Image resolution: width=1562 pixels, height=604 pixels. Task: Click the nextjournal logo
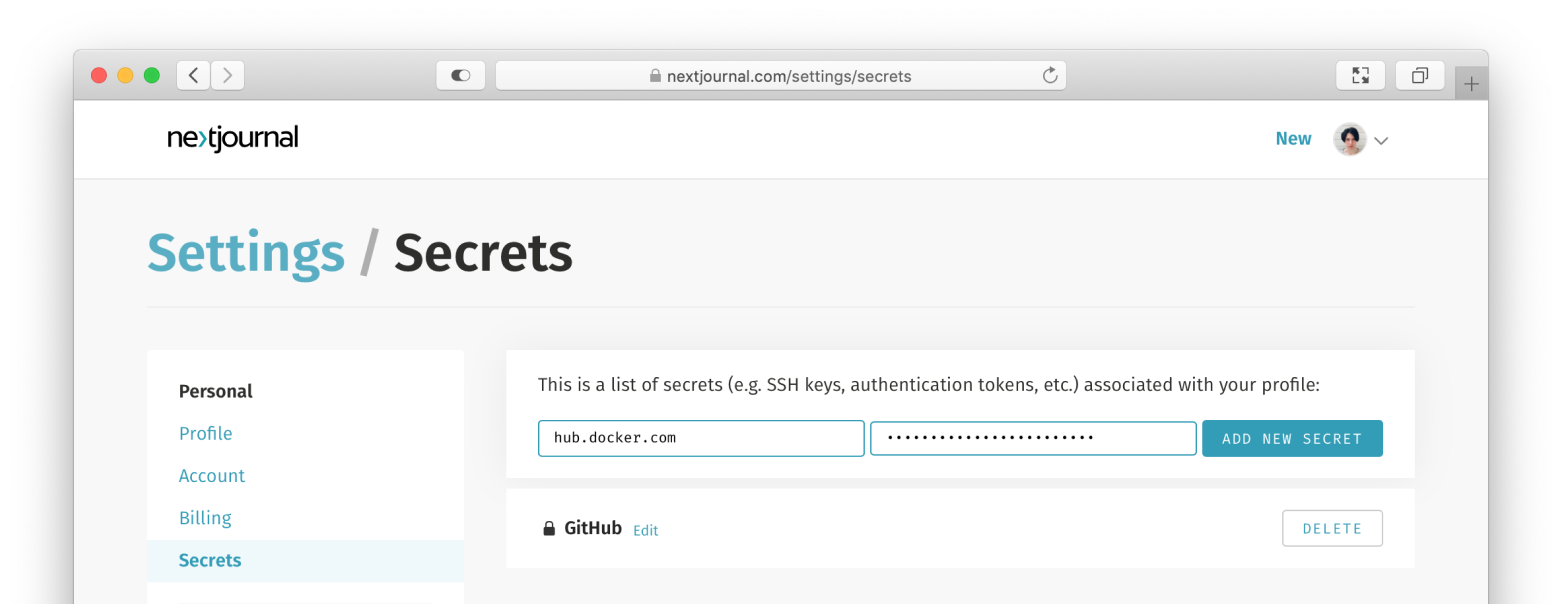click(233, 138)
